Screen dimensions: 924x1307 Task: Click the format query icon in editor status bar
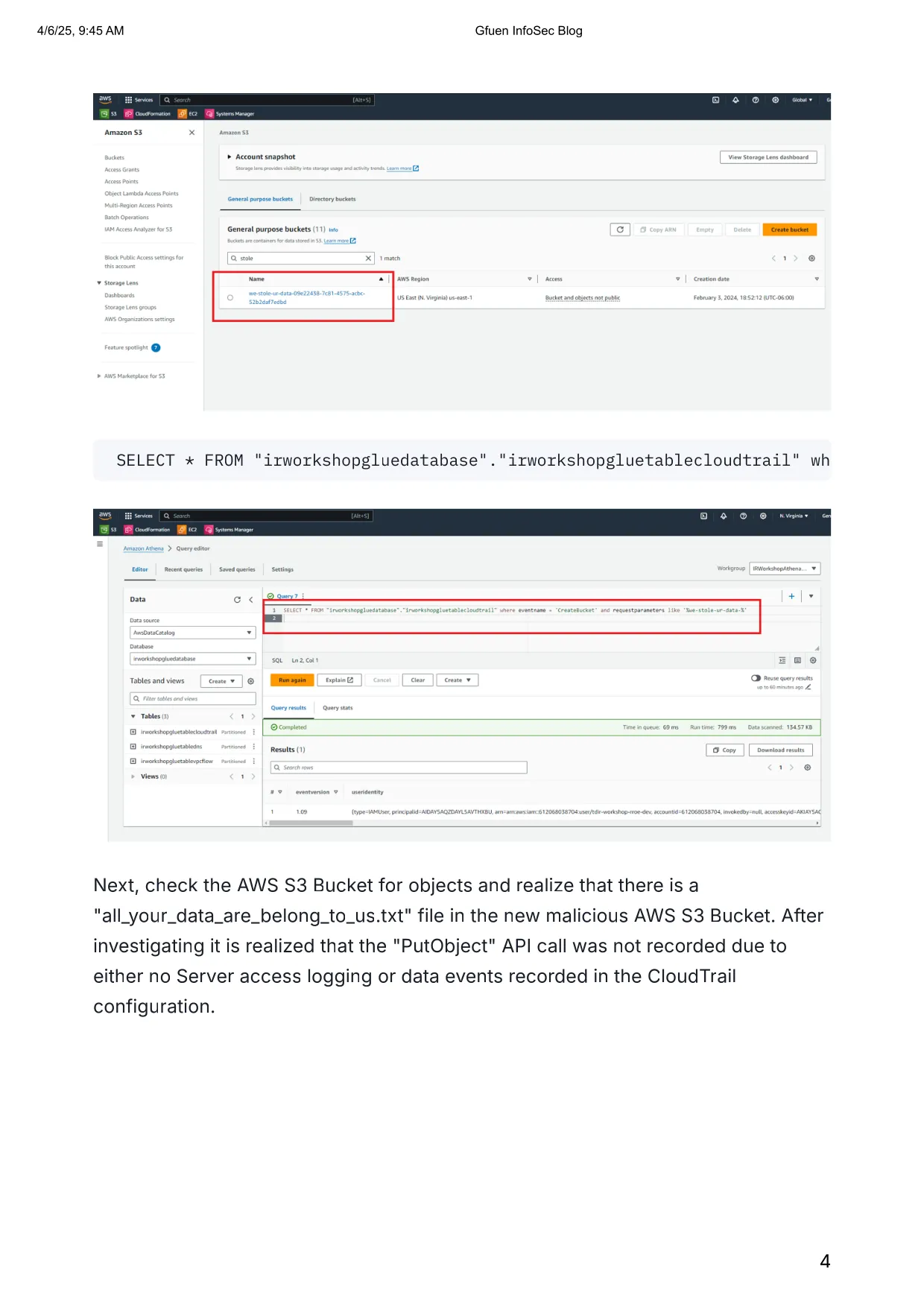pos(782,660)
